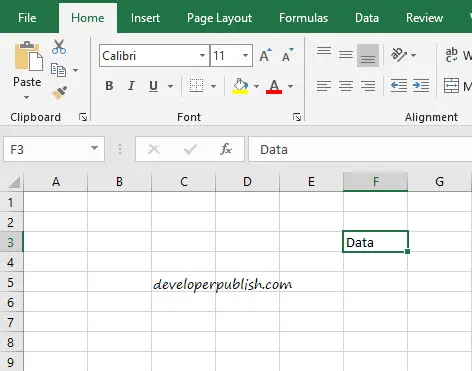Click the Paste clipboard icon
Image resolution: width=472 pixels, height=371 pixels.
28,56
